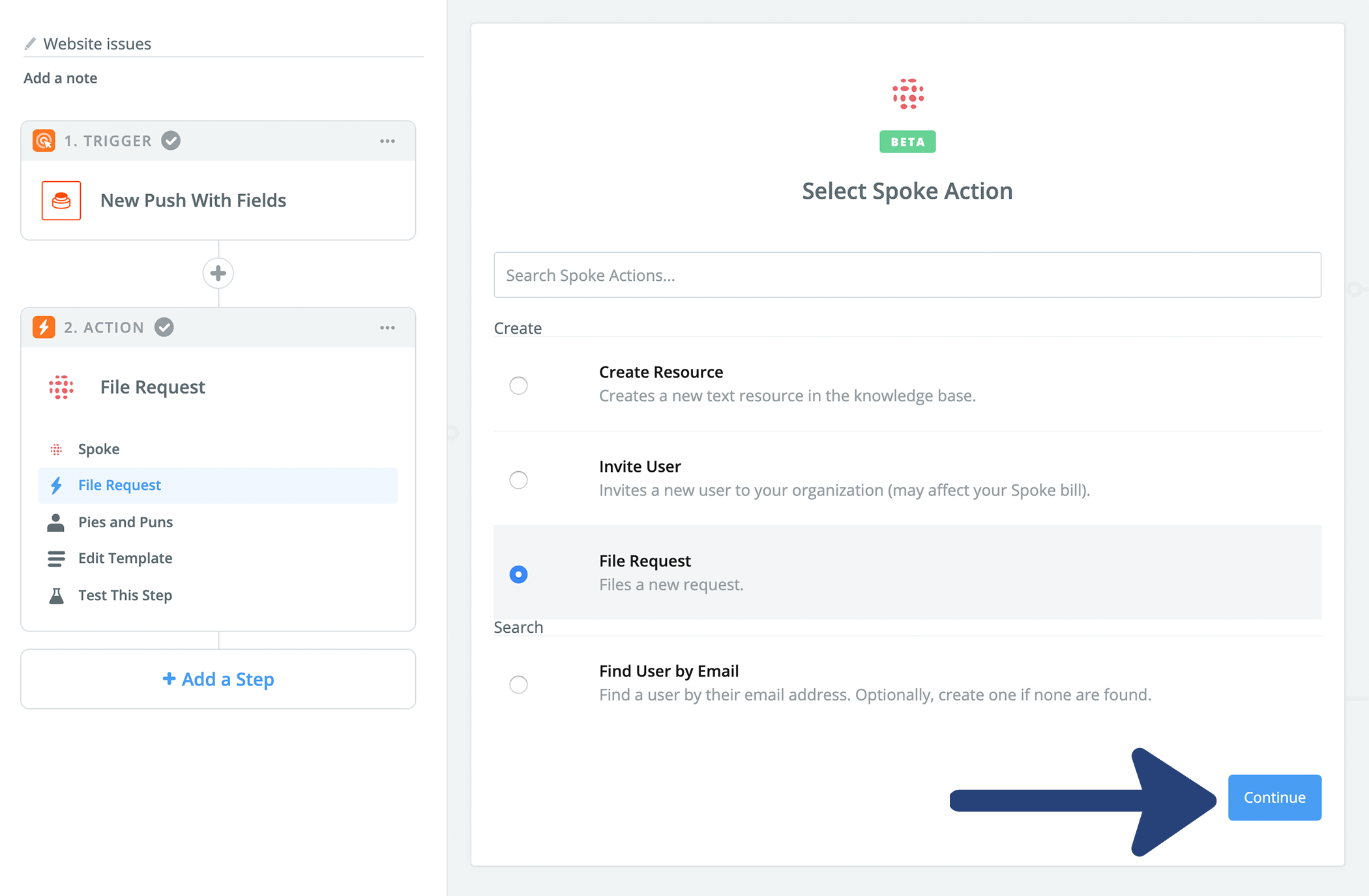Click the lines icon beside Edit Template
1369x896 pixels.
(56, 558)
